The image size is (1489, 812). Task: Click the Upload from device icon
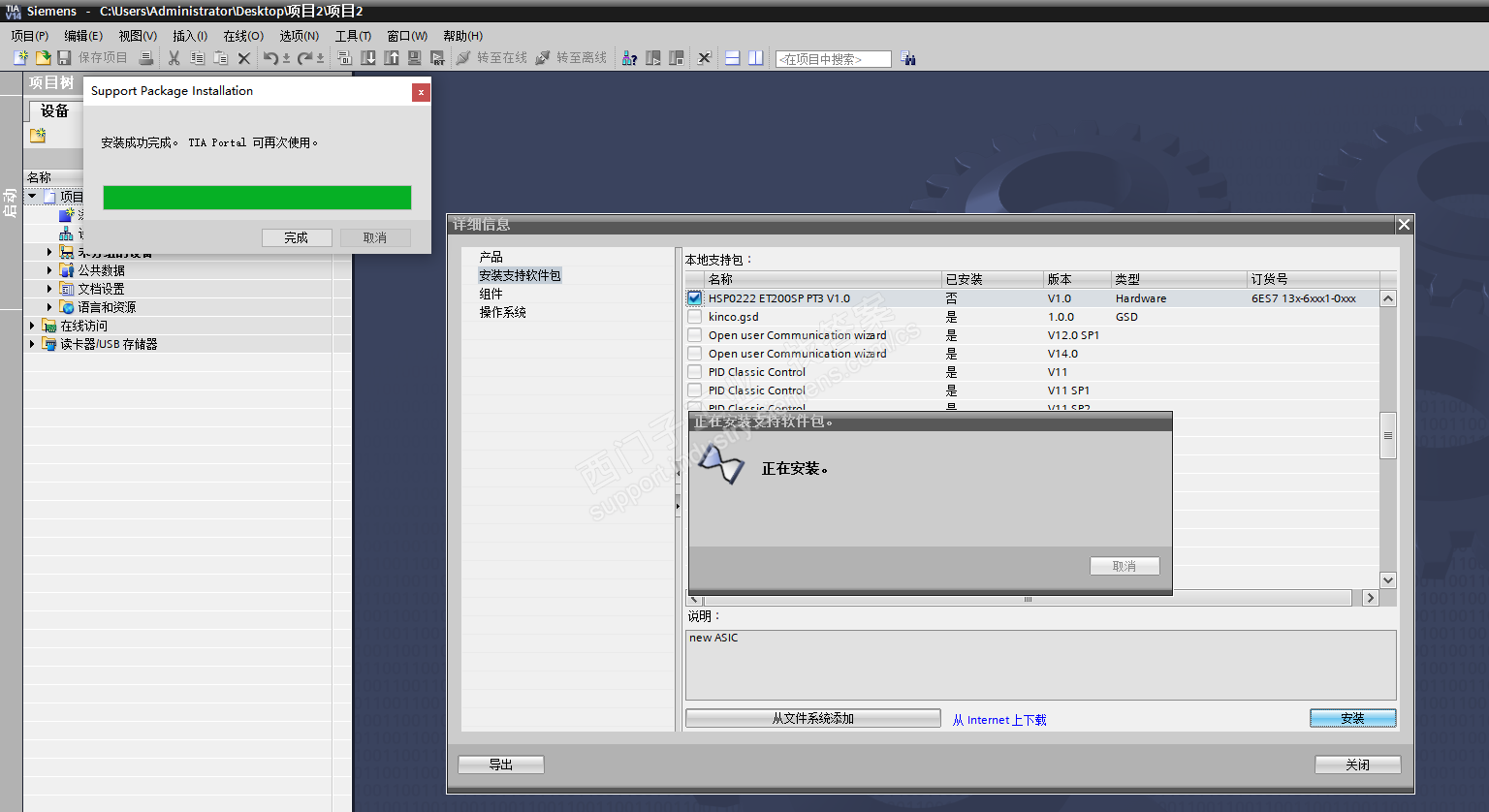point(392,58)
